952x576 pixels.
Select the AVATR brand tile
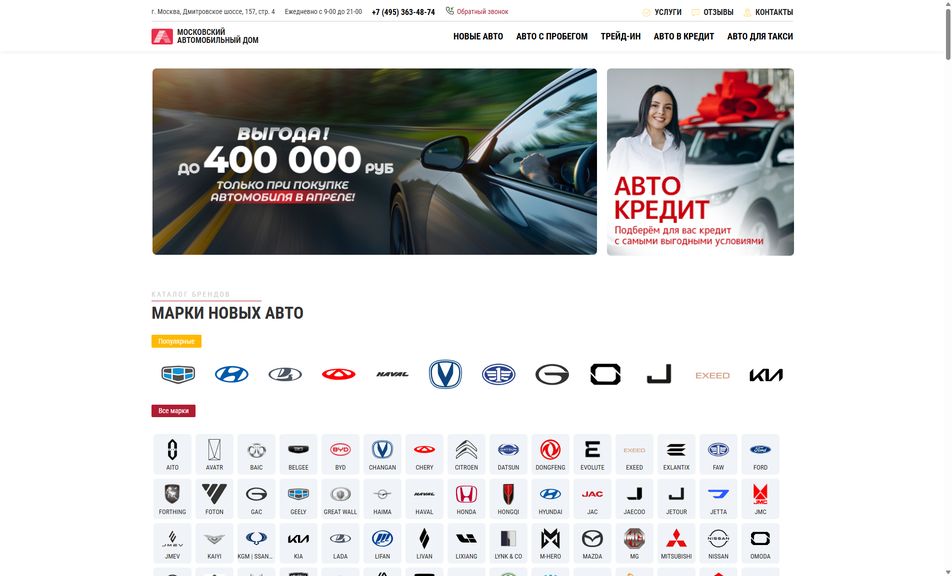click(214, 454)
